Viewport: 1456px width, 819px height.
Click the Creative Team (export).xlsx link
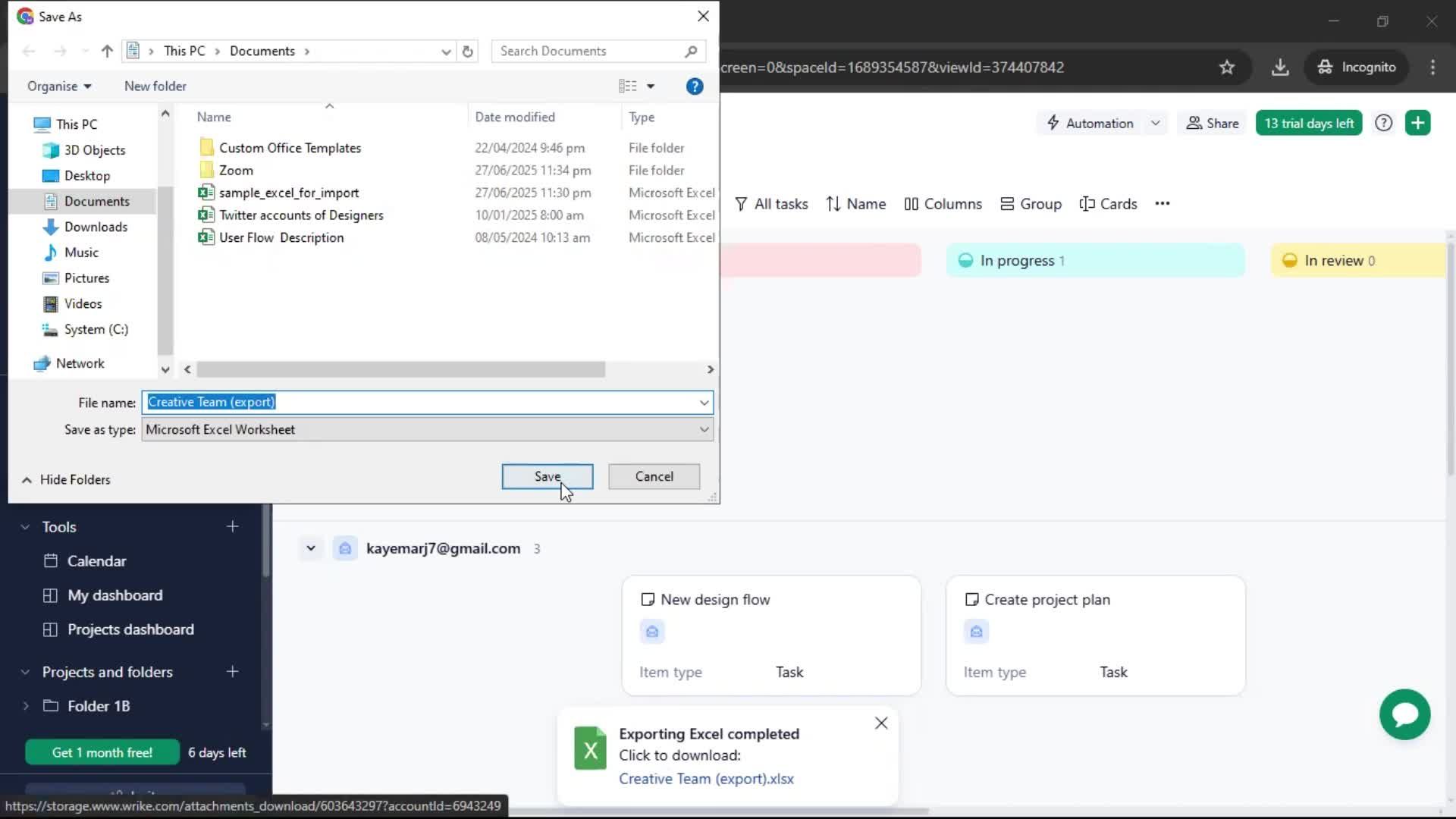706,779
